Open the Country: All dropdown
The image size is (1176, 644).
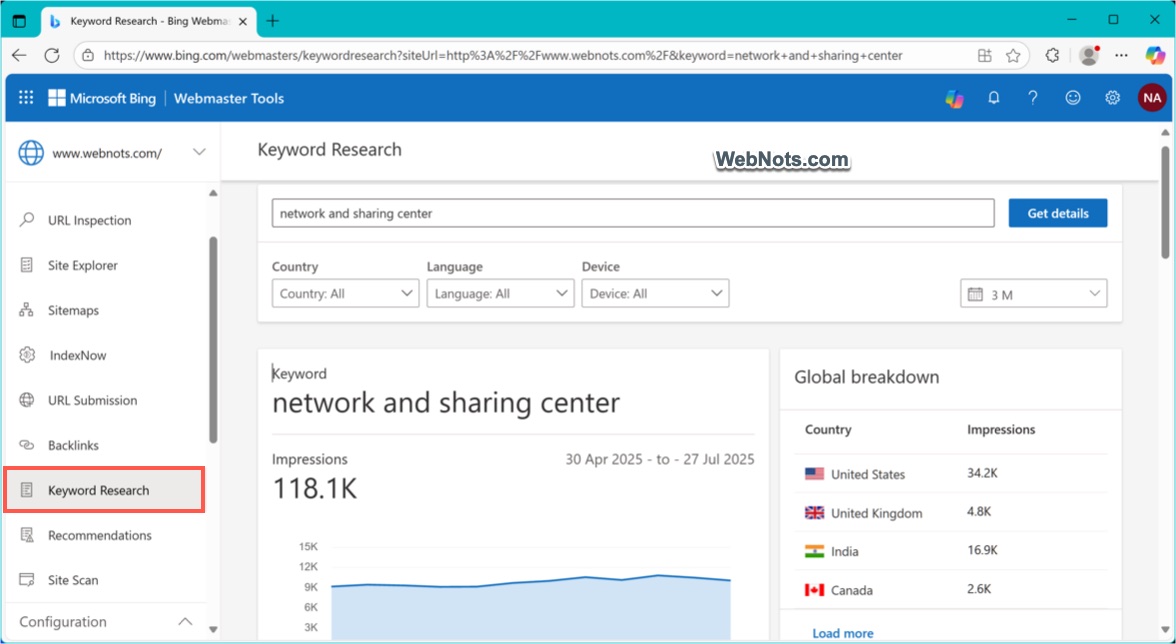(x=345, y=293)
